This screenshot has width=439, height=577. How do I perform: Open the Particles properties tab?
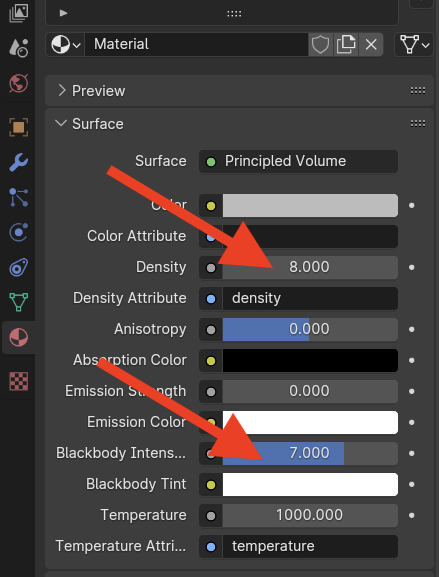point(18,197)
